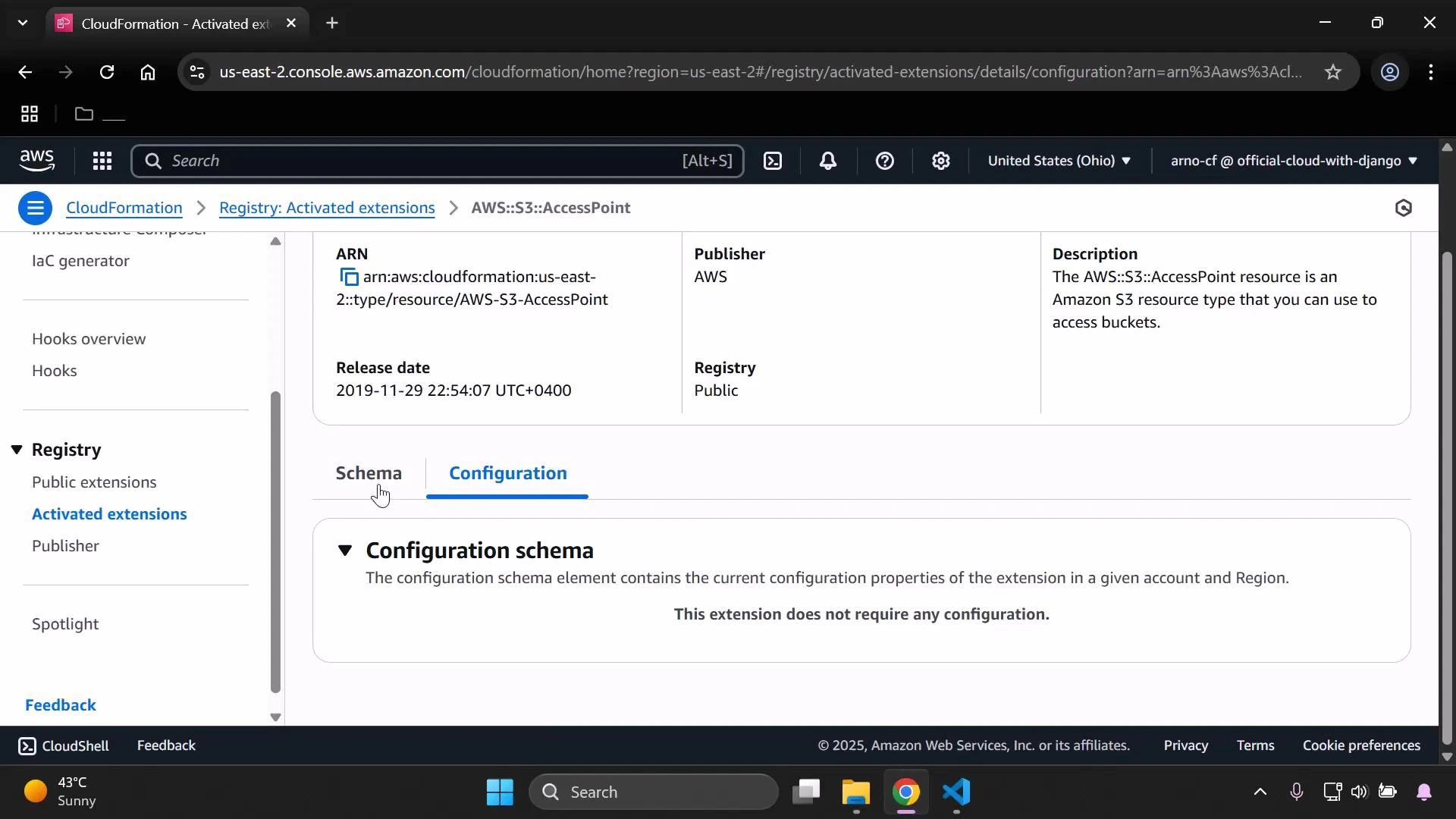Screen dimensions: 1456x819
Task: Toggle the CloudFormation navigation sidebar open
Action: point(34,207)
